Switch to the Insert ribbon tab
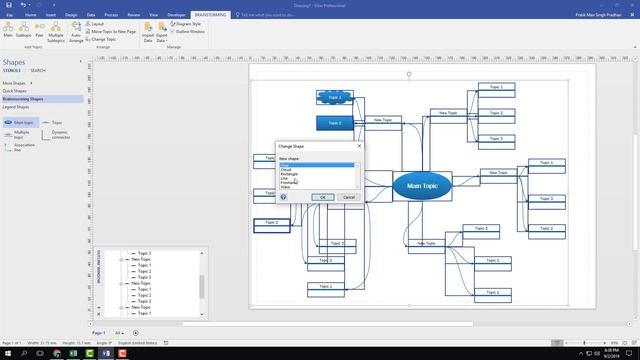The image size is (640, 360). pos(51,15)
